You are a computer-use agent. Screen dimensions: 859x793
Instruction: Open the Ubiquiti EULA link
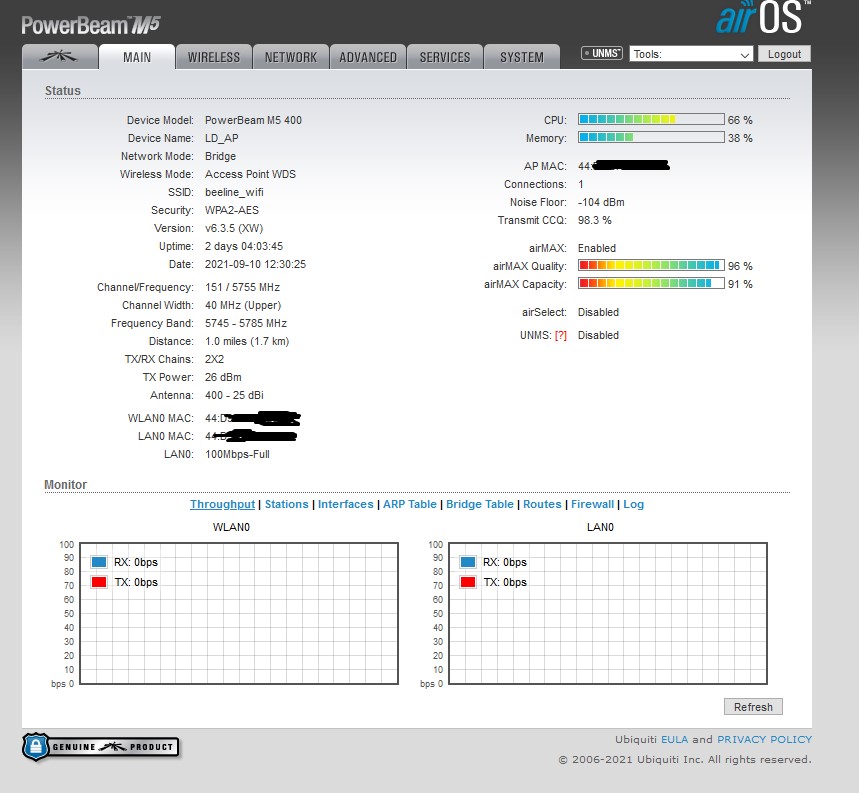pos(674,739)
